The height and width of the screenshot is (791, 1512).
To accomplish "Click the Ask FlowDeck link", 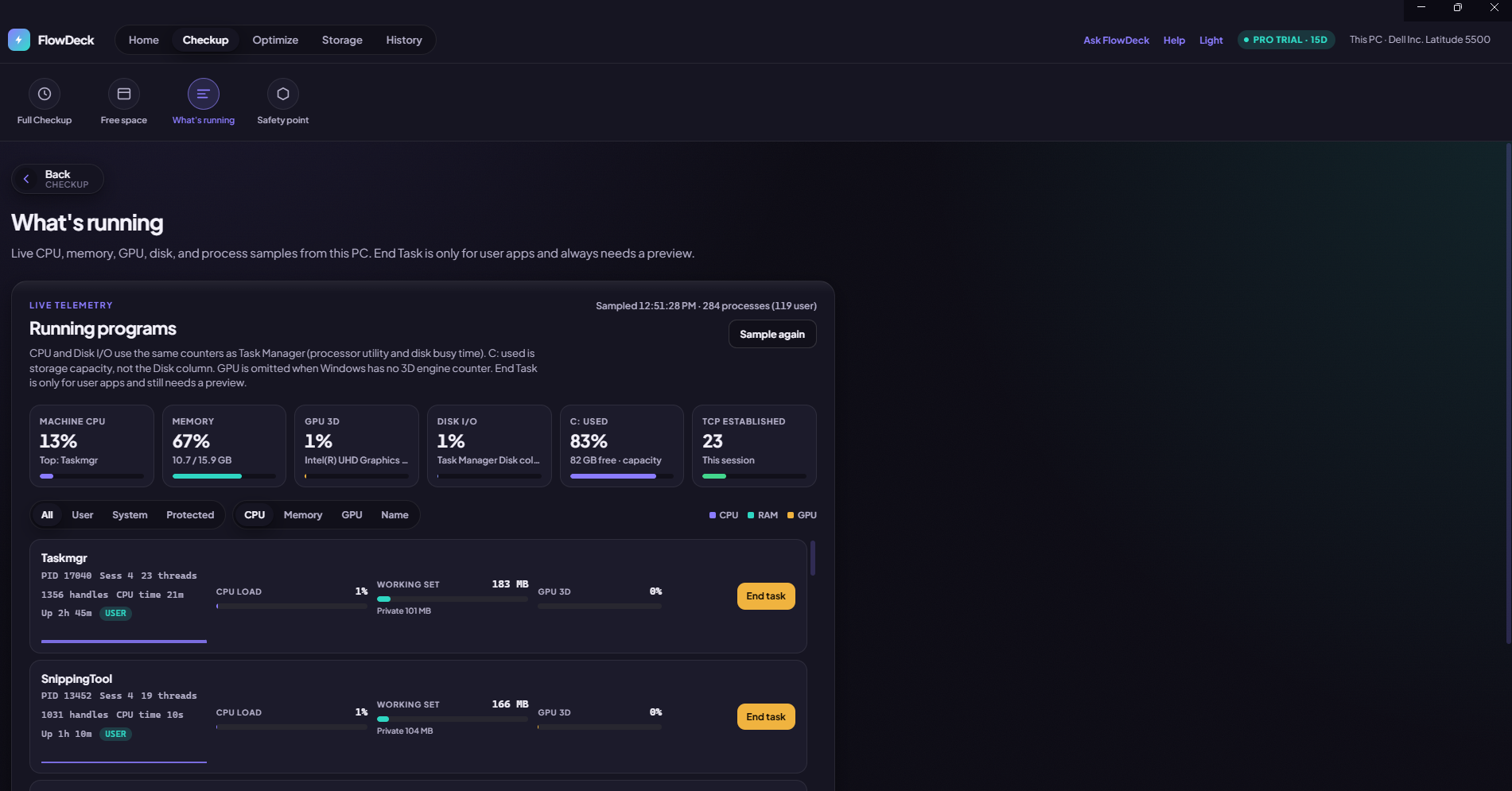I will tap(1116, 40).
